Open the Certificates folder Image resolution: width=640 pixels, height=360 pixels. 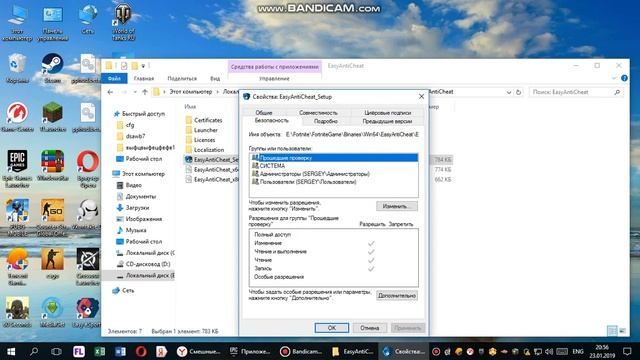208,120
